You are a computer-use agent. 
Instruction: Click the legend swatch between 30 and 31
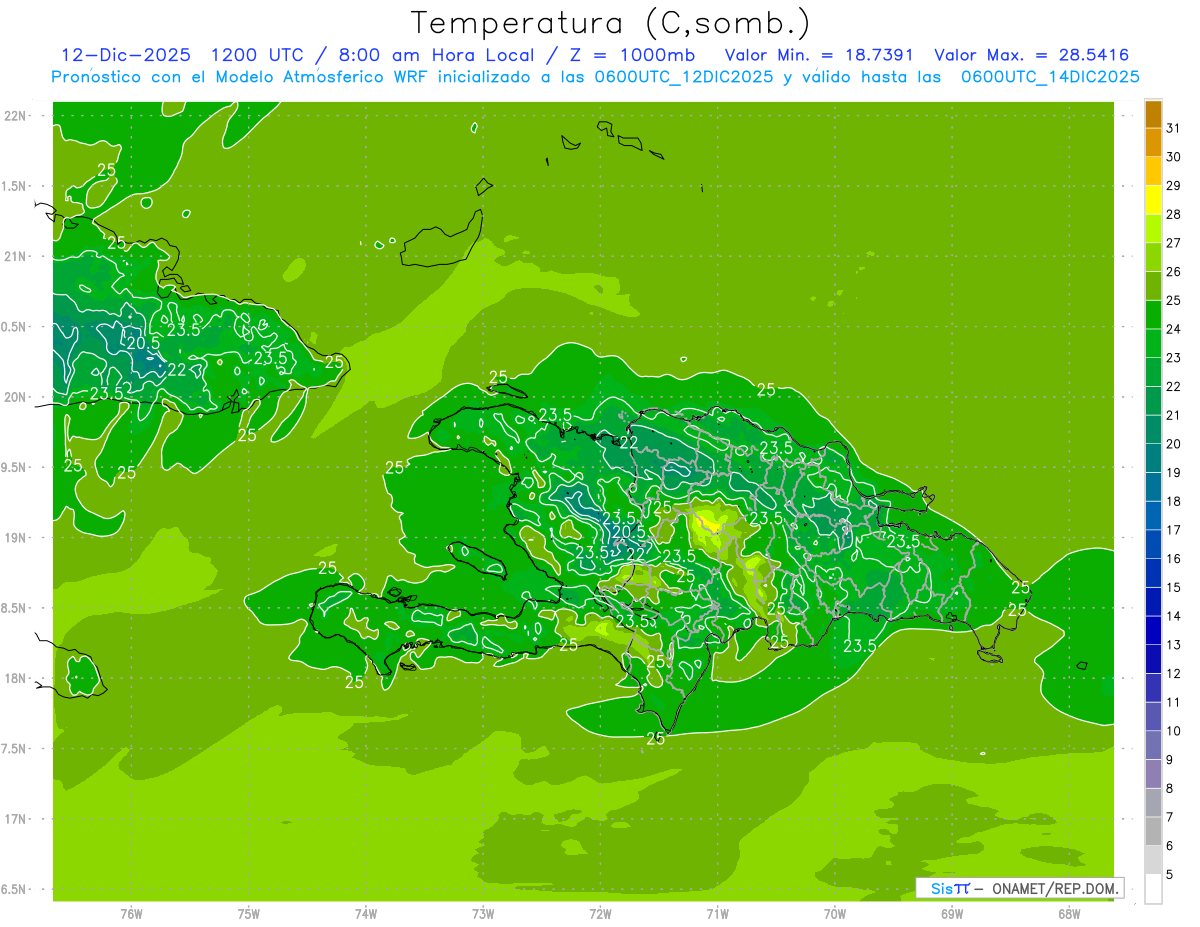coord(1153,142)
